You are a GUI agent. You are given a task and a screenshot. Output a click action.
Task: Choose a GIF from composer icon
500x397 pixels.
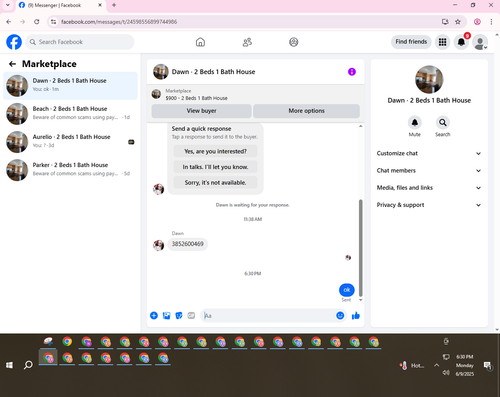click(191, 315)
